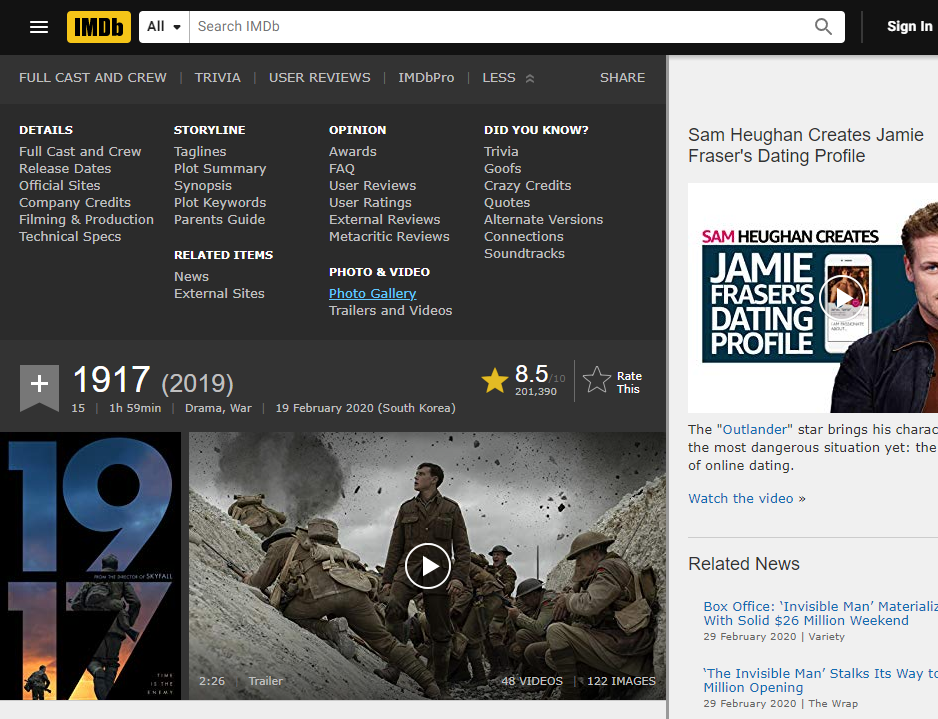Click SHARE in the quick-links bar
Screen dimensions: 938x719
pyautogui.click(x=622, y=78)
